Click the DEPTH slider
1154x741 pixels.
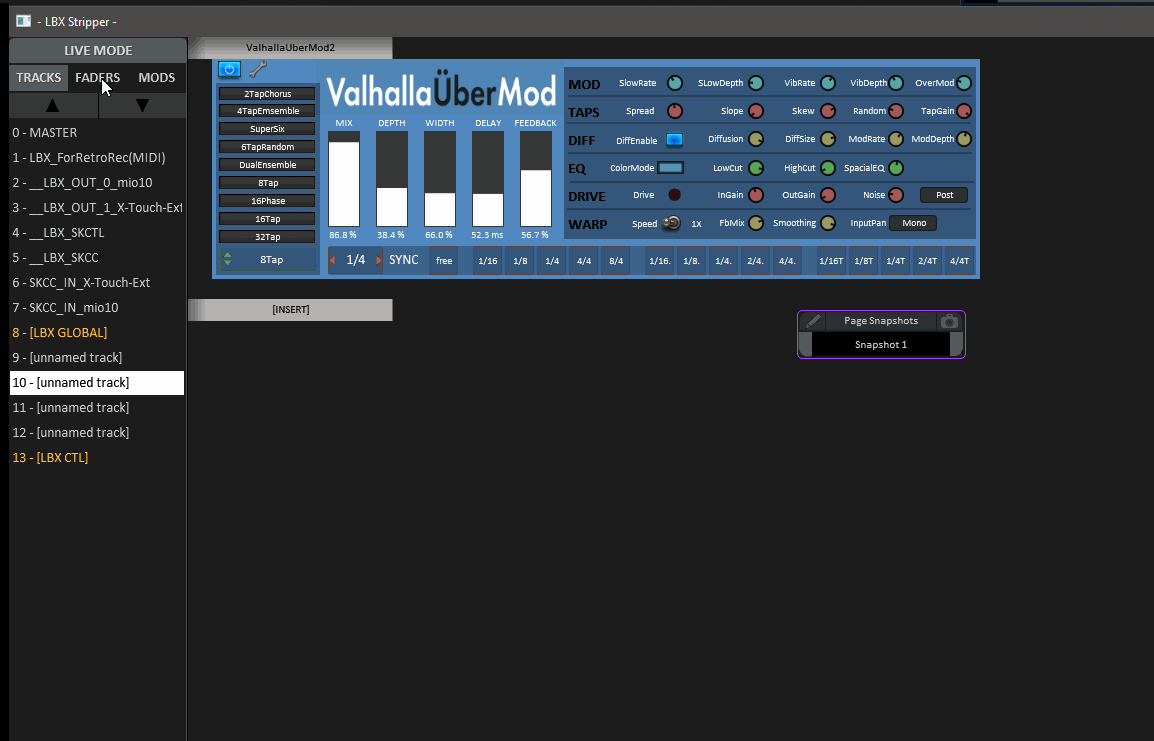(x=392, y=179)
